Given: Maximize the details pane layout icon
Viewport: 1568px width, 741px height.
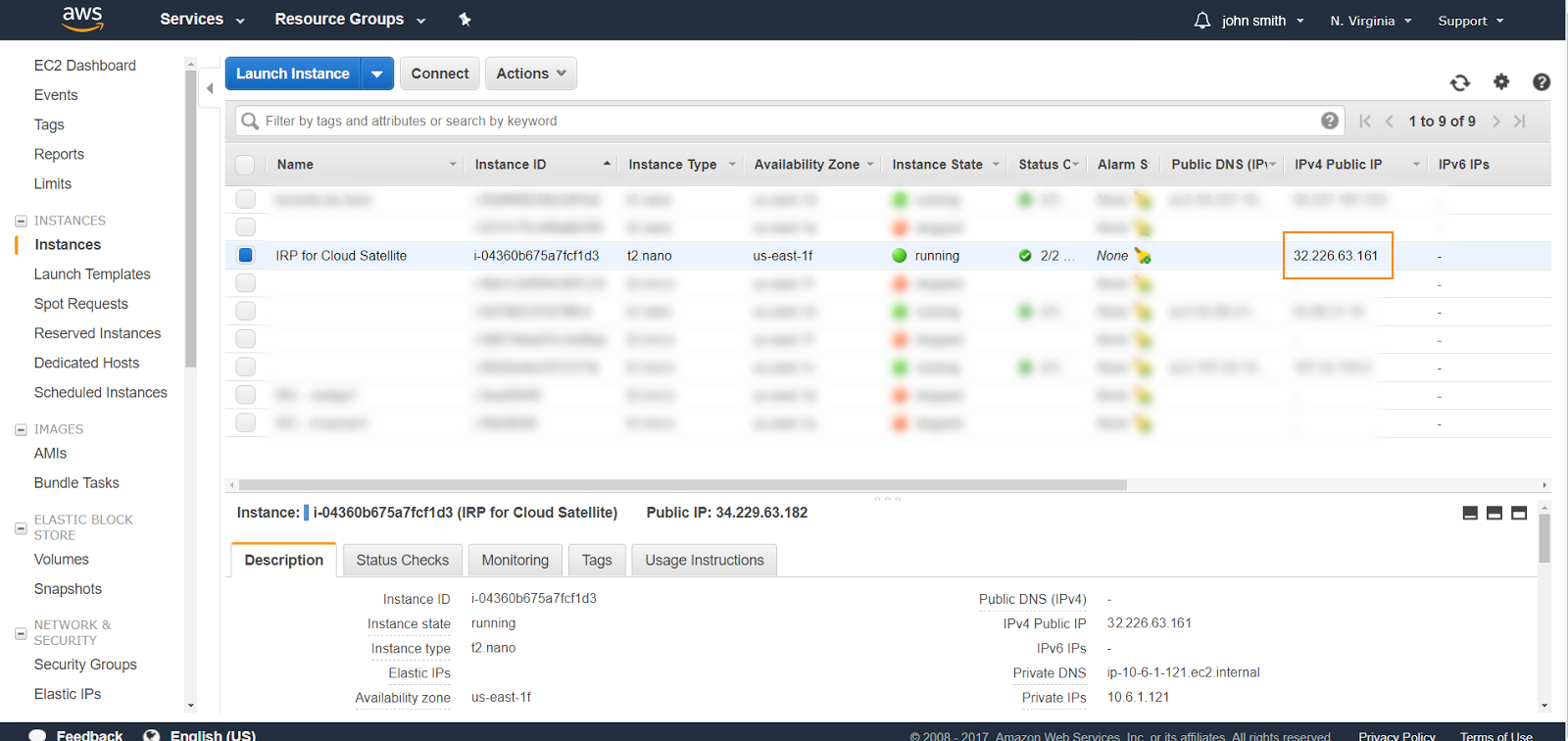Looking at the screenshot, I should point(1519,513).
